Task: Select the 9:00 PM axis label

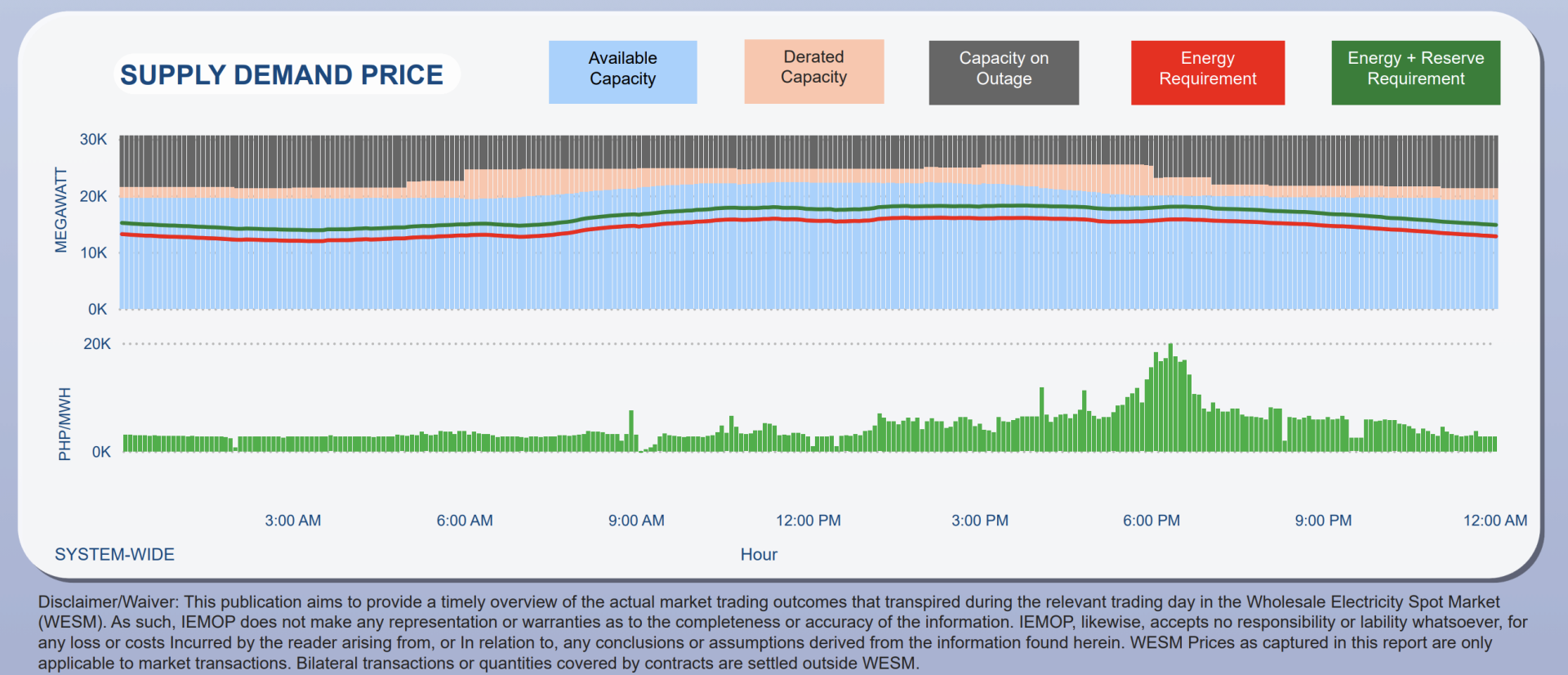Action: click(1323, 521)
